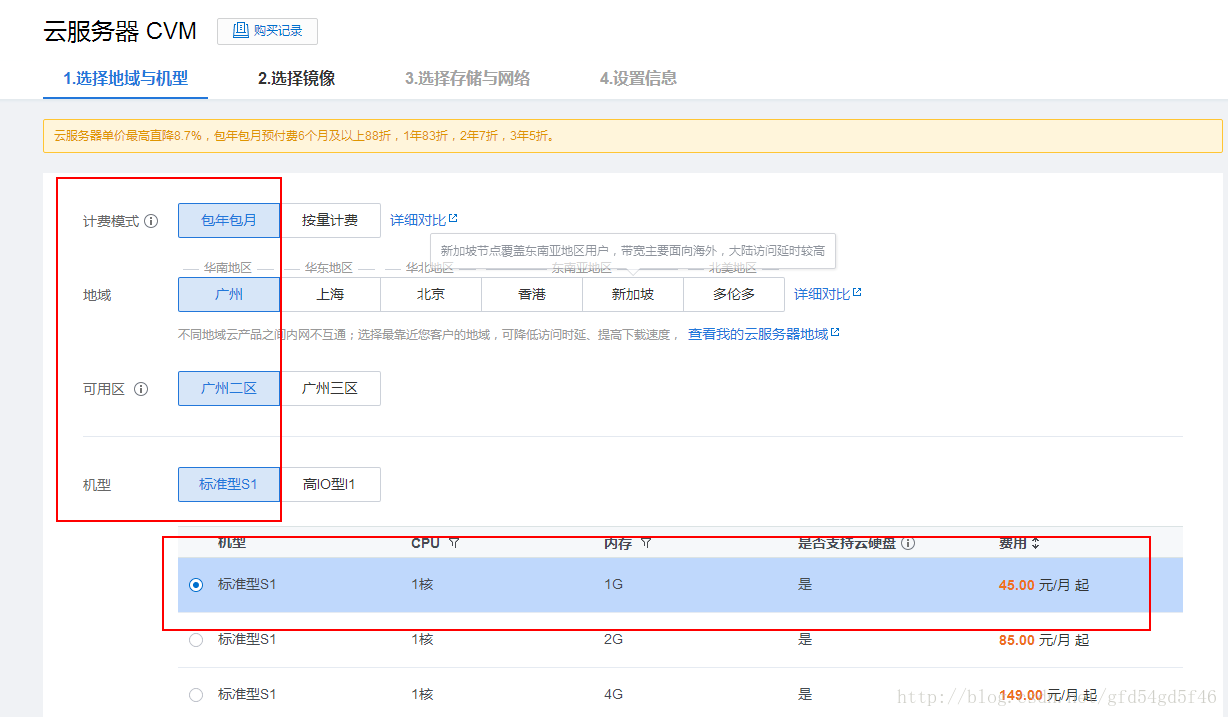Select machine type 高IO型I1 button
Image resolution: width=1228 pixels, height=717 pixels.
coord(330,484)
